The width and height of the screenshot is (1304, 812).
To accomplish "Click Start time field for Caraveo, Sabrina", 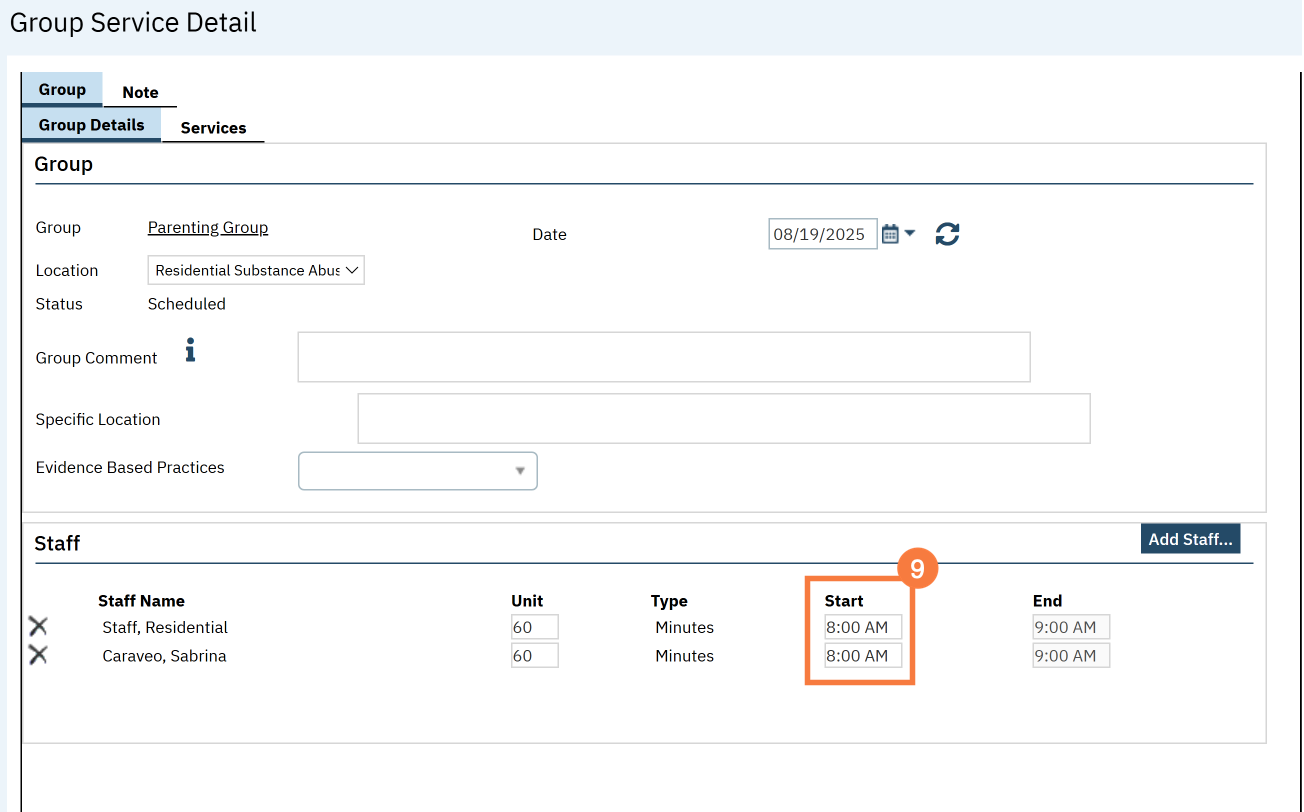I will tap(863, 656).
